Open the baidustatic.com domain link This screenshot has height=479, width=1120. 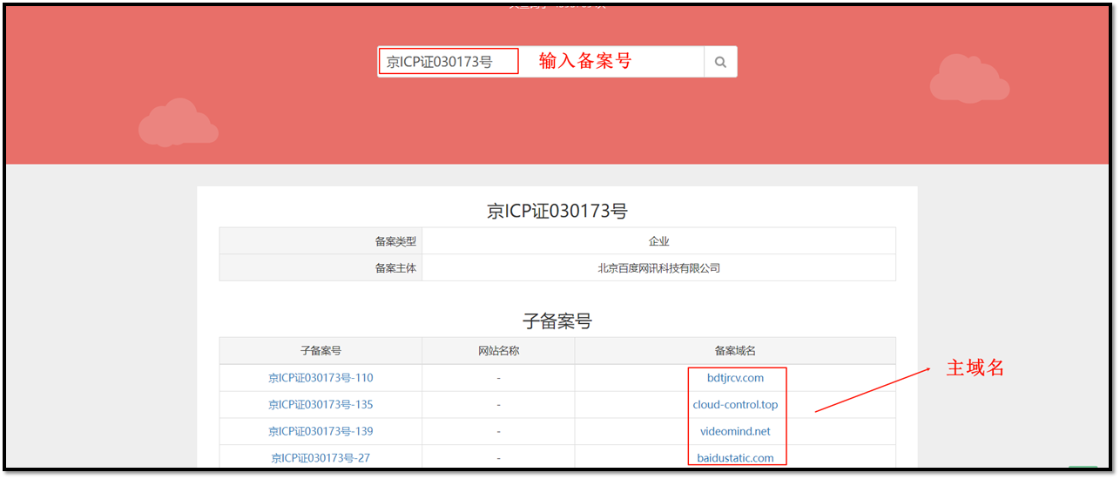[x=735, y=458]
